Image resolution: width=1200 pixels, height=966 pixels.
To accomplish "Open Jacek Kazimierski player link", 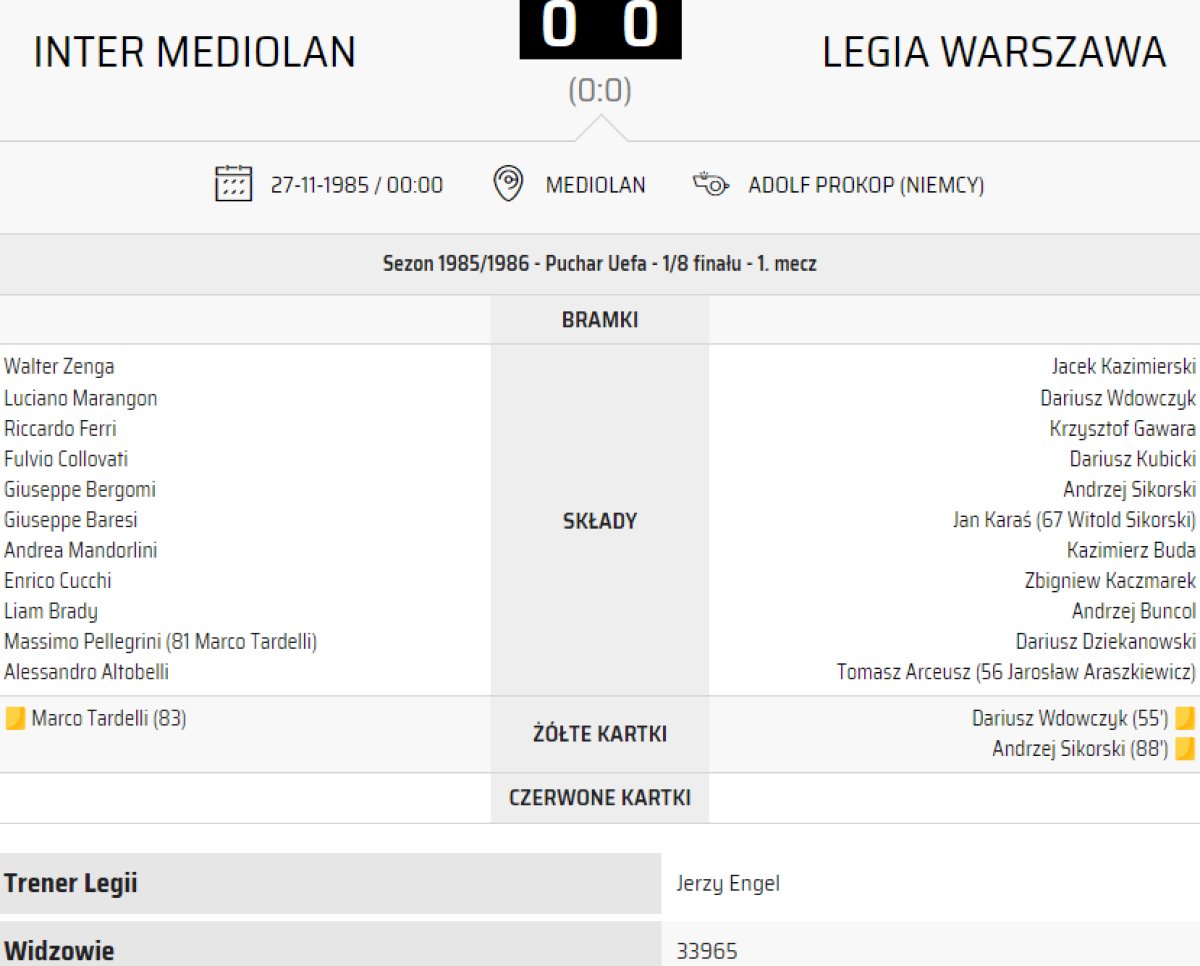I will (1123, 367).
